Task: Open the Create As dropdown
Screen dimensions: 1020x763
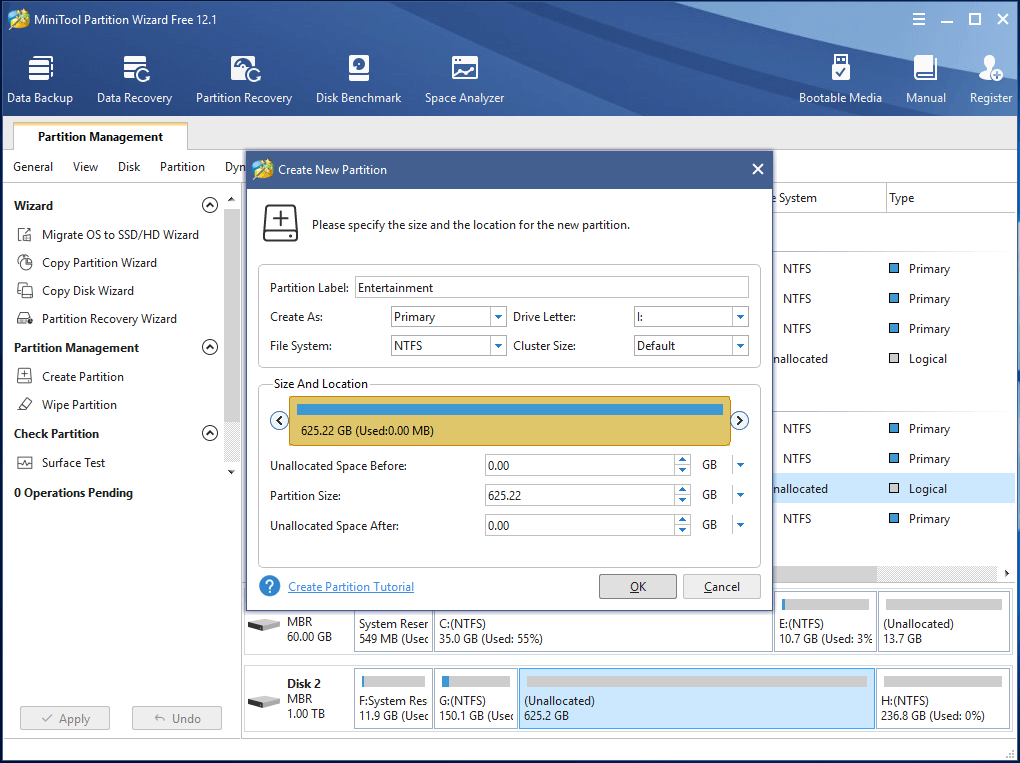Action: coord(498,317)
